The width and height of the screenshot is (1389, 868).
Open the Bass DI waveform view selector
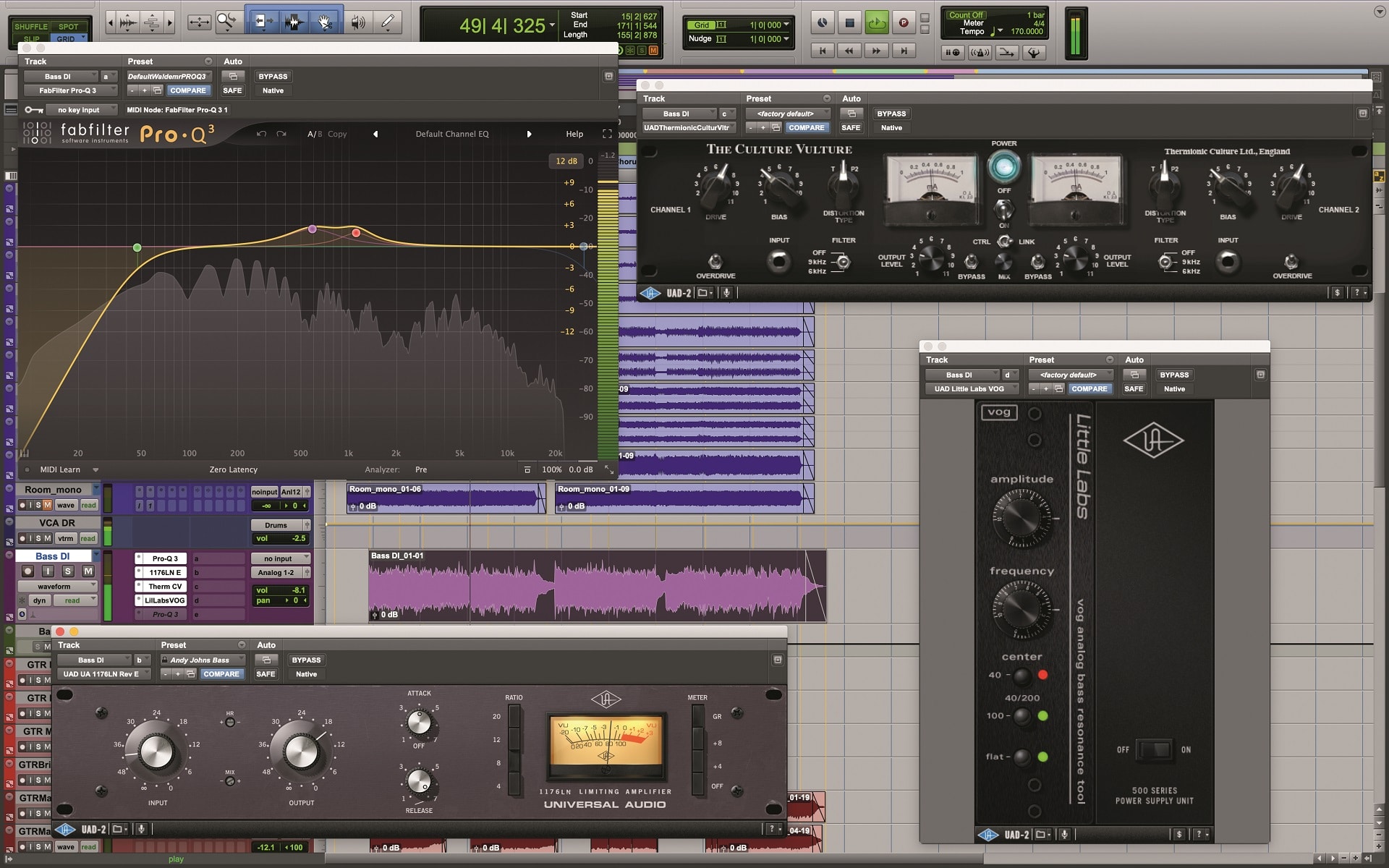tap(58, 587)
